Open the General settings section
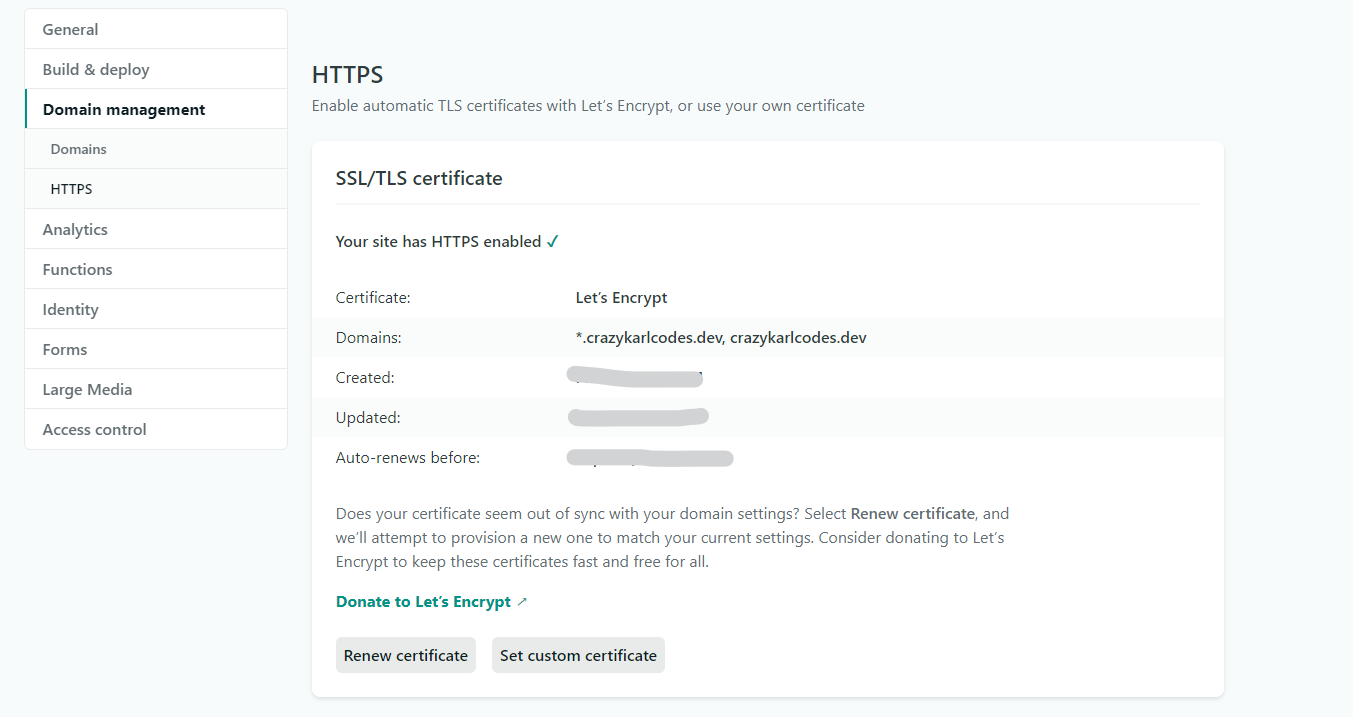Screen dimensions: 1353x717 click(x=70, y=30)
